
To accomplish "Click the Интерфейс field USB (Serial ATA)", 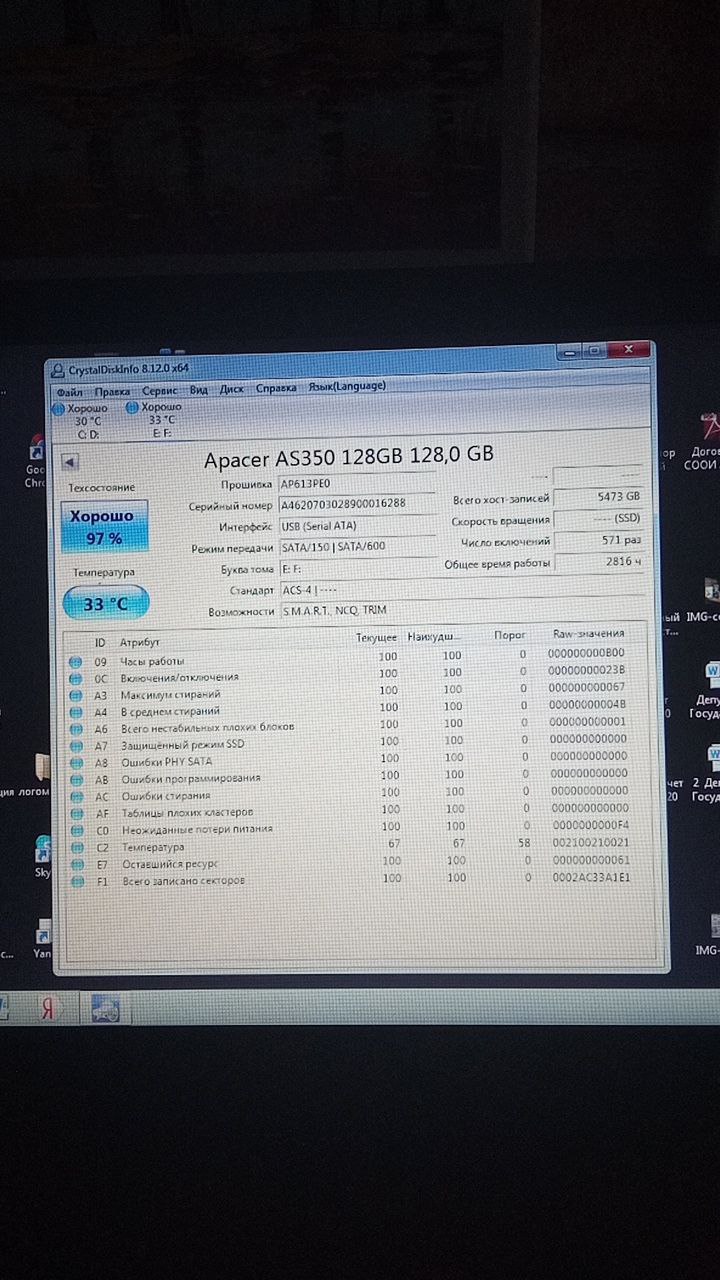I will 357,526.
